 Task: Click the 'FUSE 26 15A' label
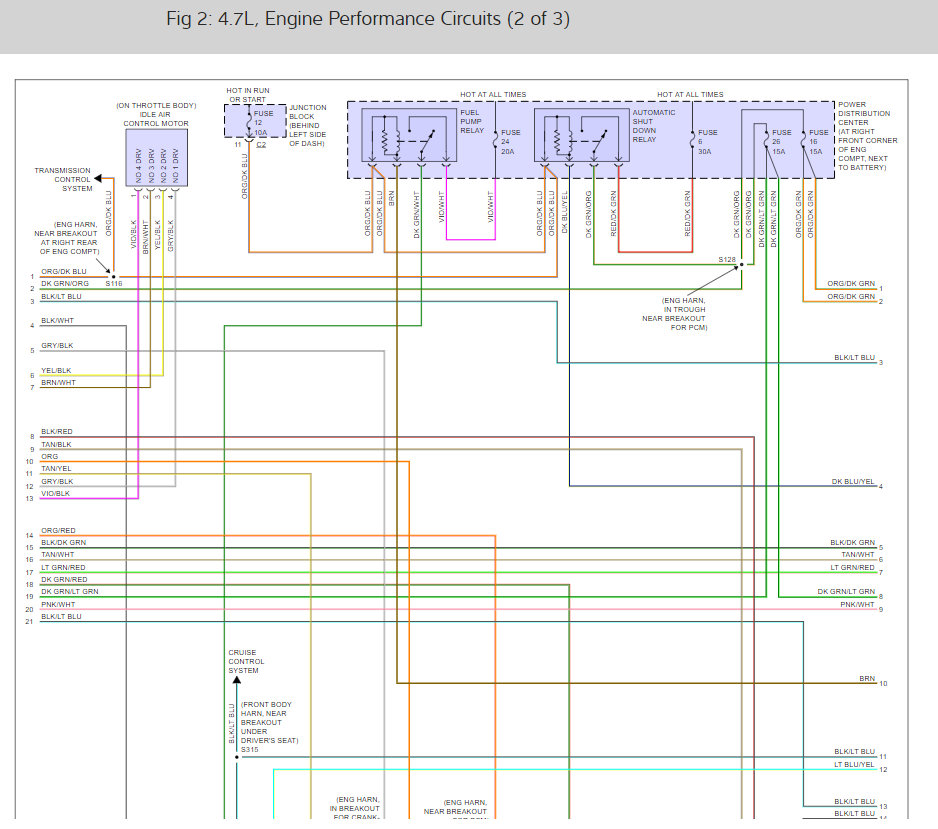[781, 142]
